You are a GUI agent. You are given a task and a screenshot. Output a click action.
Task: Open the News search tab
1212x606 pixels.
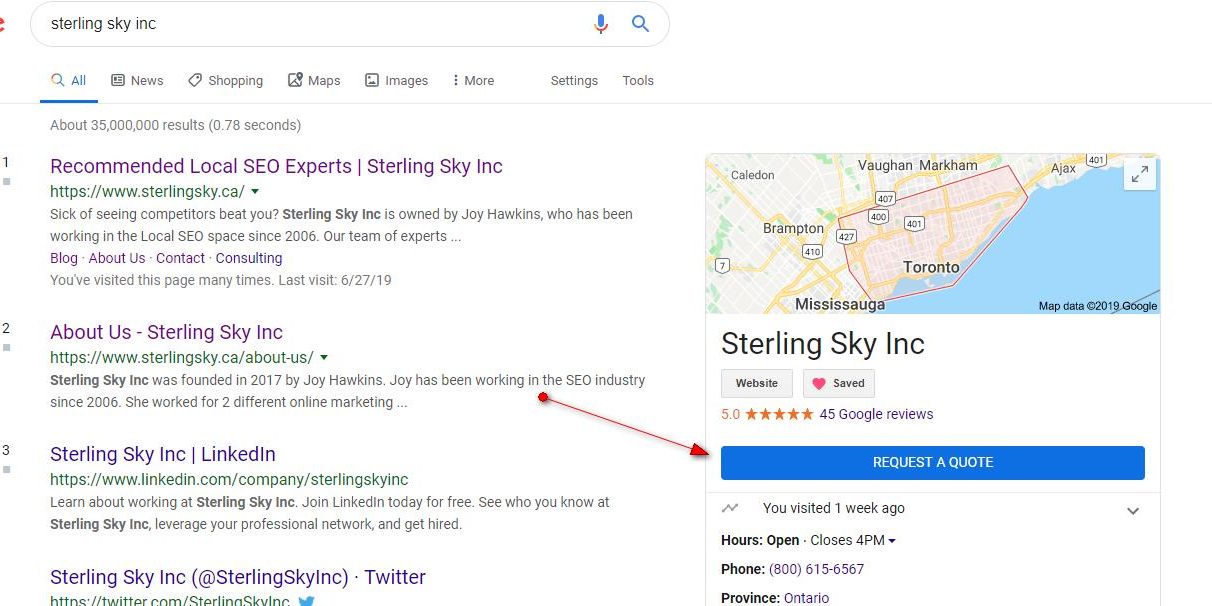(x=137, y=80)
